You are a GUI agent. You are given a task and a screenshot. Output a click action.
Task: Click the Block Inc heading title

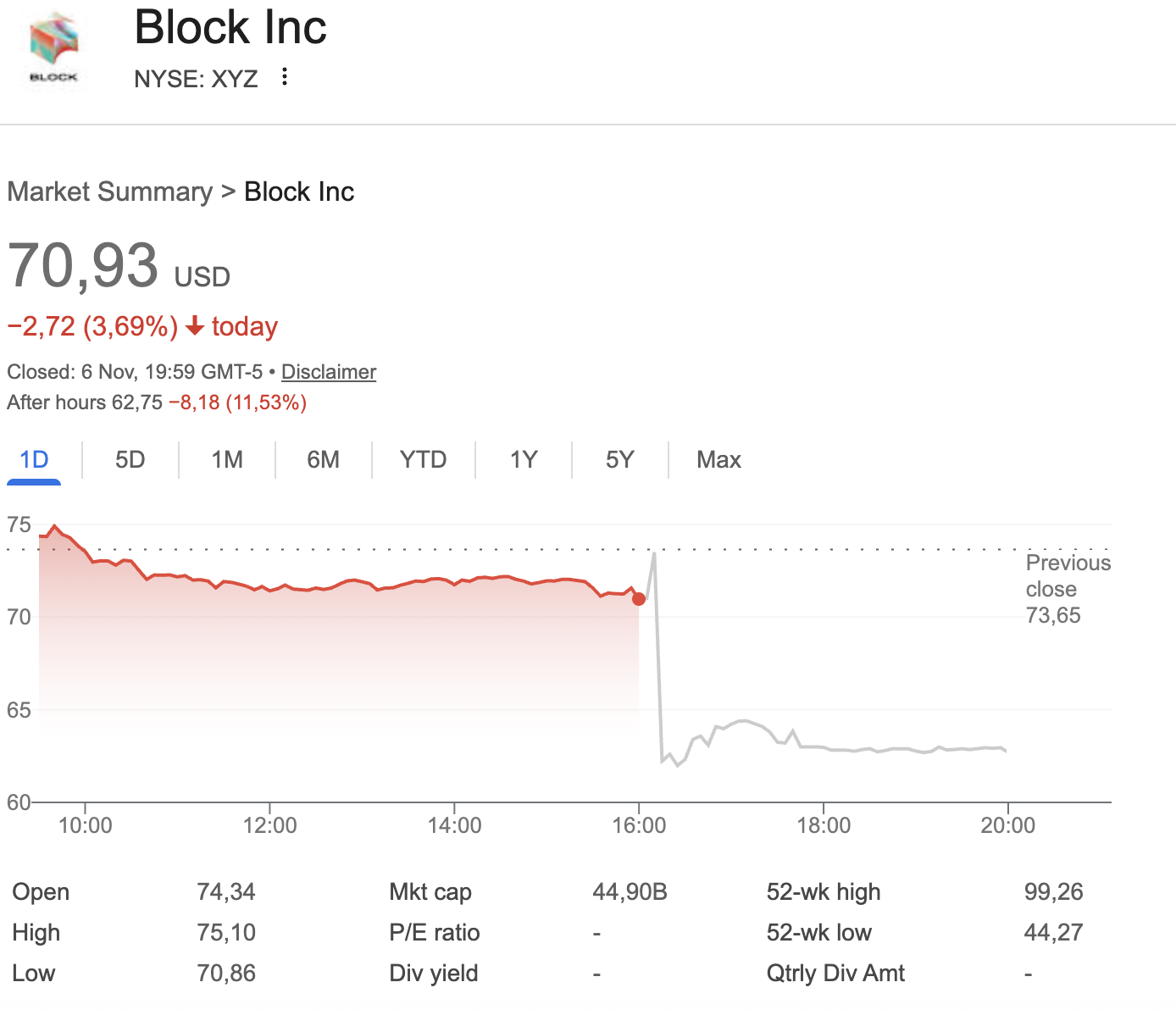230,27
